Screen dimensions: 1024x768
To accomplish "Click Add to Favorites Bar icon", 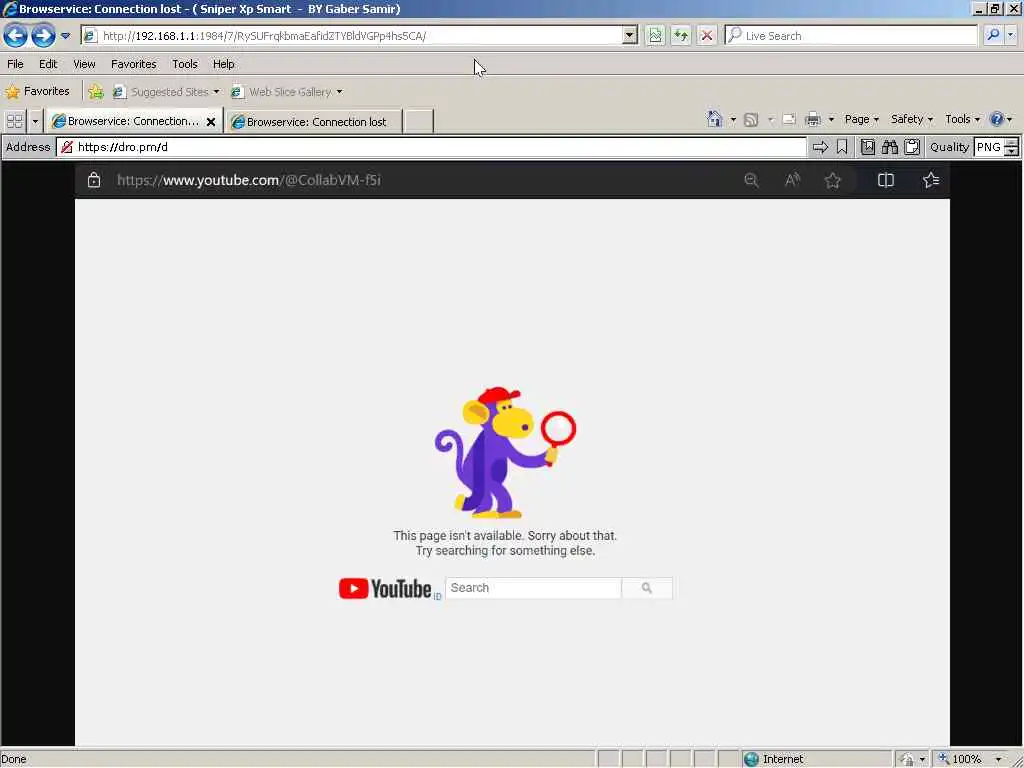I will 96,91.
